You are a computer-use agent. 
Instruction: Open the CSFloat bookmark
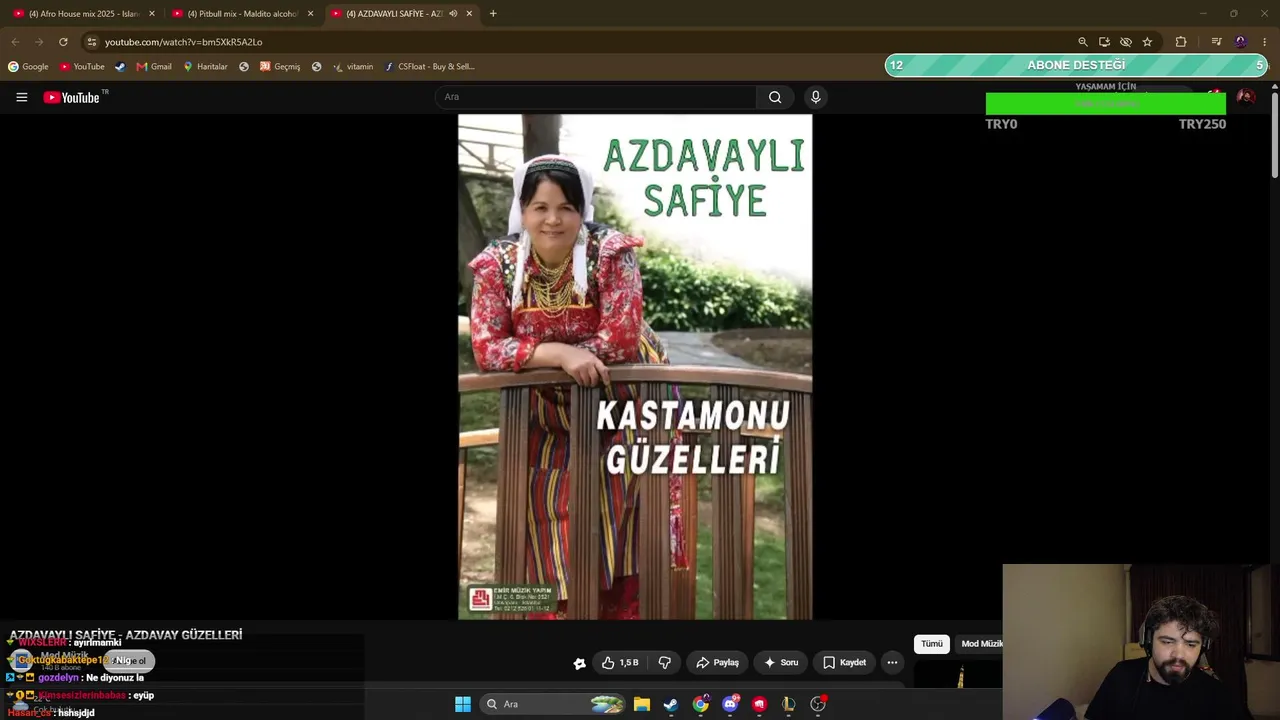pyautogui.click(x=430, y=67)
